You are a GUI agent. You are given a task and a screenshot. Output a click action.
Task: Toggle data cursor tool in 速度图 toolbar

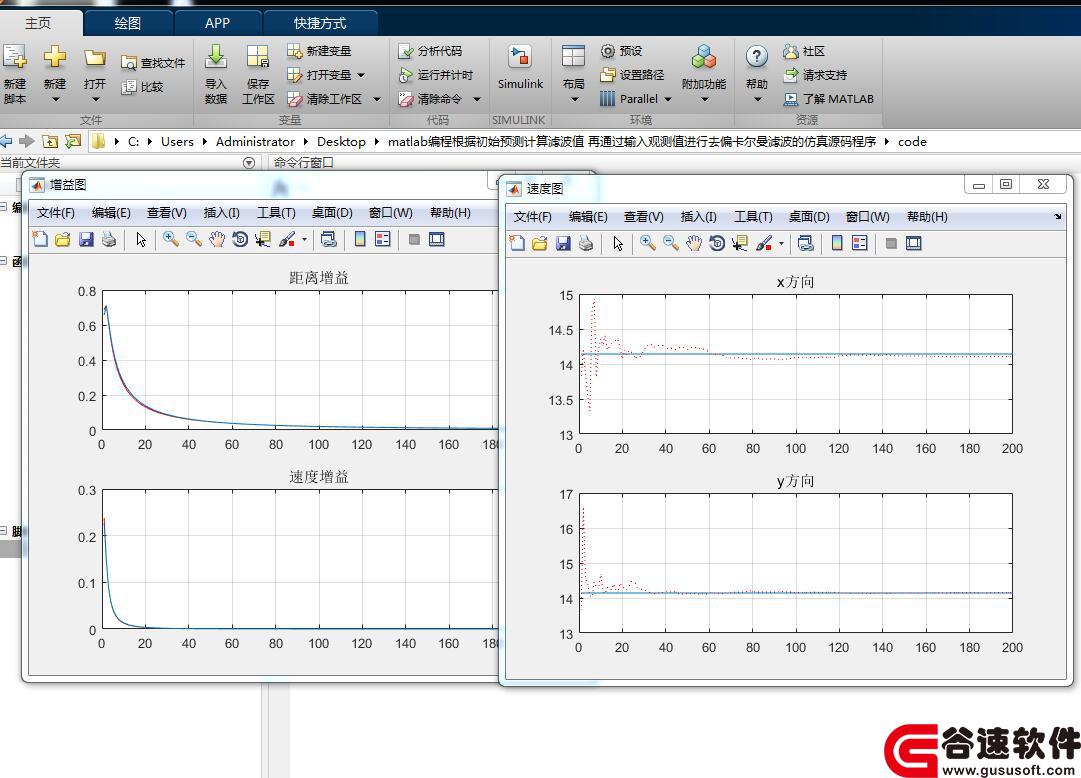click(x=740, y=243)
